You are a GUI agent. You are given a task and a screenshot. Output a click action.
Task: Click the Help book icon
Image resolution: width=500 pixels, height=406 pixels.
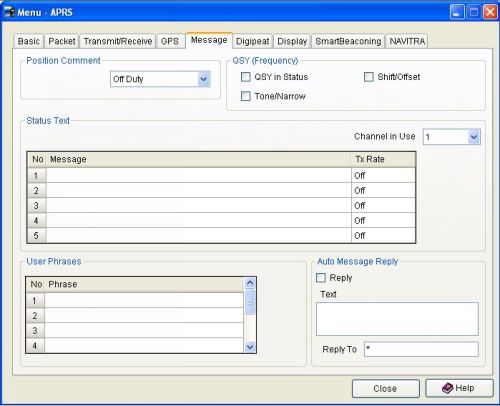[447, 388]
